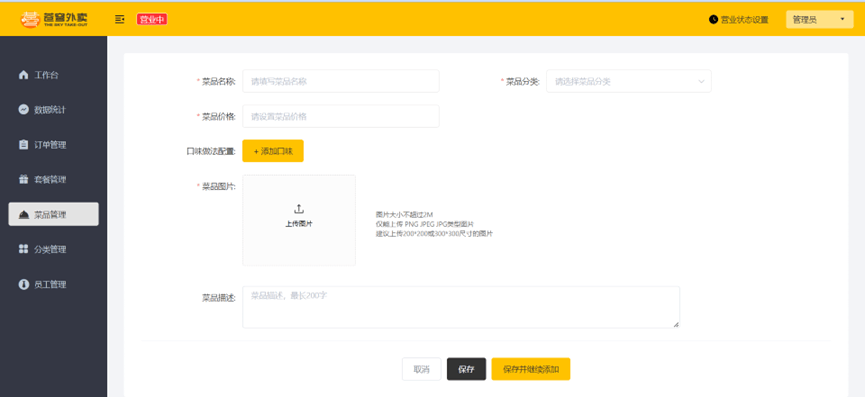The height and width of the screenshot is (397, 865).
Task: Click the 分类管理 grid icon
Action: 23,249
